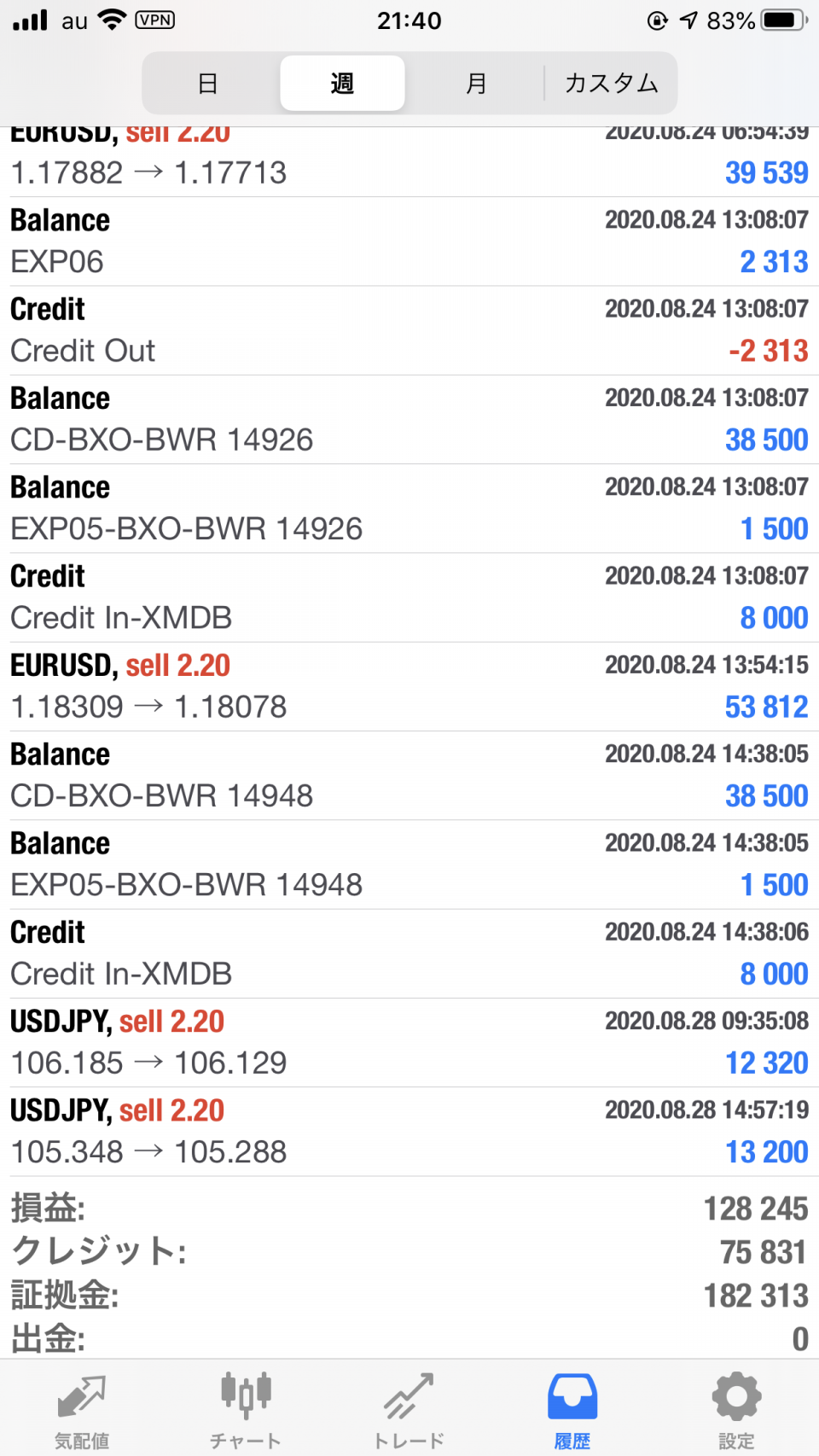Open USDJPY sell trade closed at 106.129
819x1456 pixels.
pyautogui.click(x=409, y=1042)
